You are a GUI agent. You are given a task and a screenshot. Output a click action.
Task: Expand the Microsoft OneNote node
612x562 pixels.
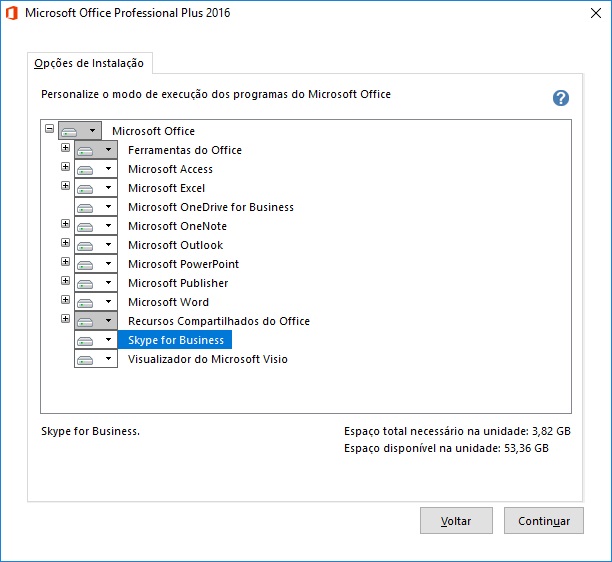point(66,224)
